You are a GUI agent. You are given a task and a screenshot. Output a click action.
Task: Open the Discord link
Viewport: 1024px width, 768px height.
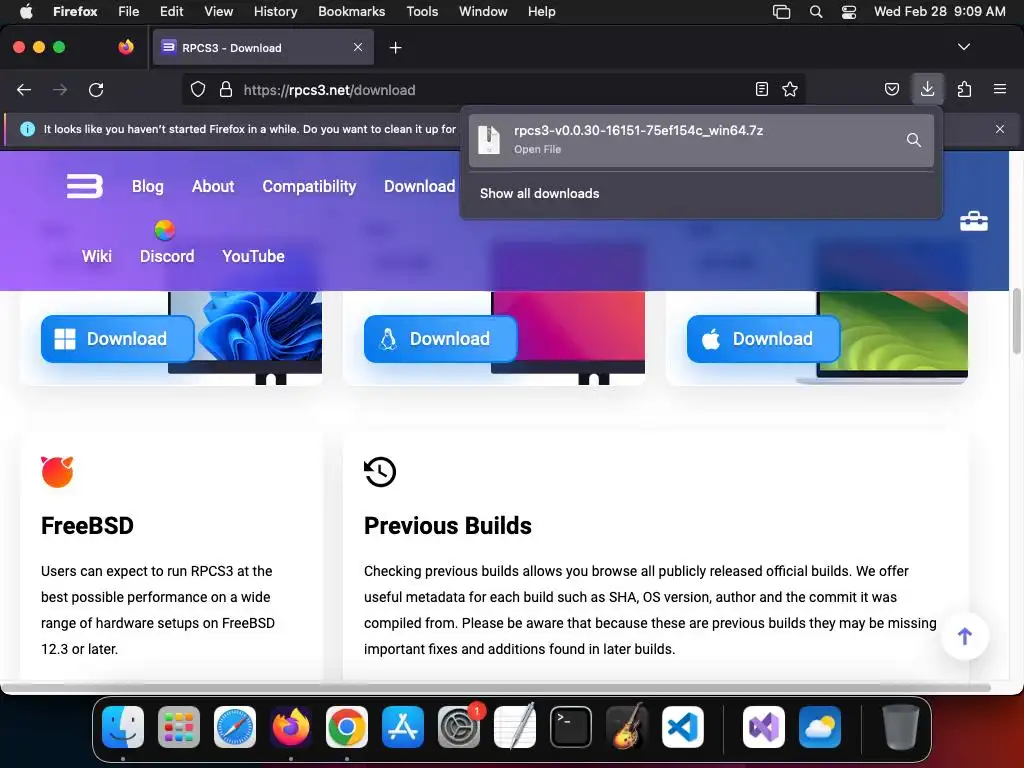coord(167,256)
